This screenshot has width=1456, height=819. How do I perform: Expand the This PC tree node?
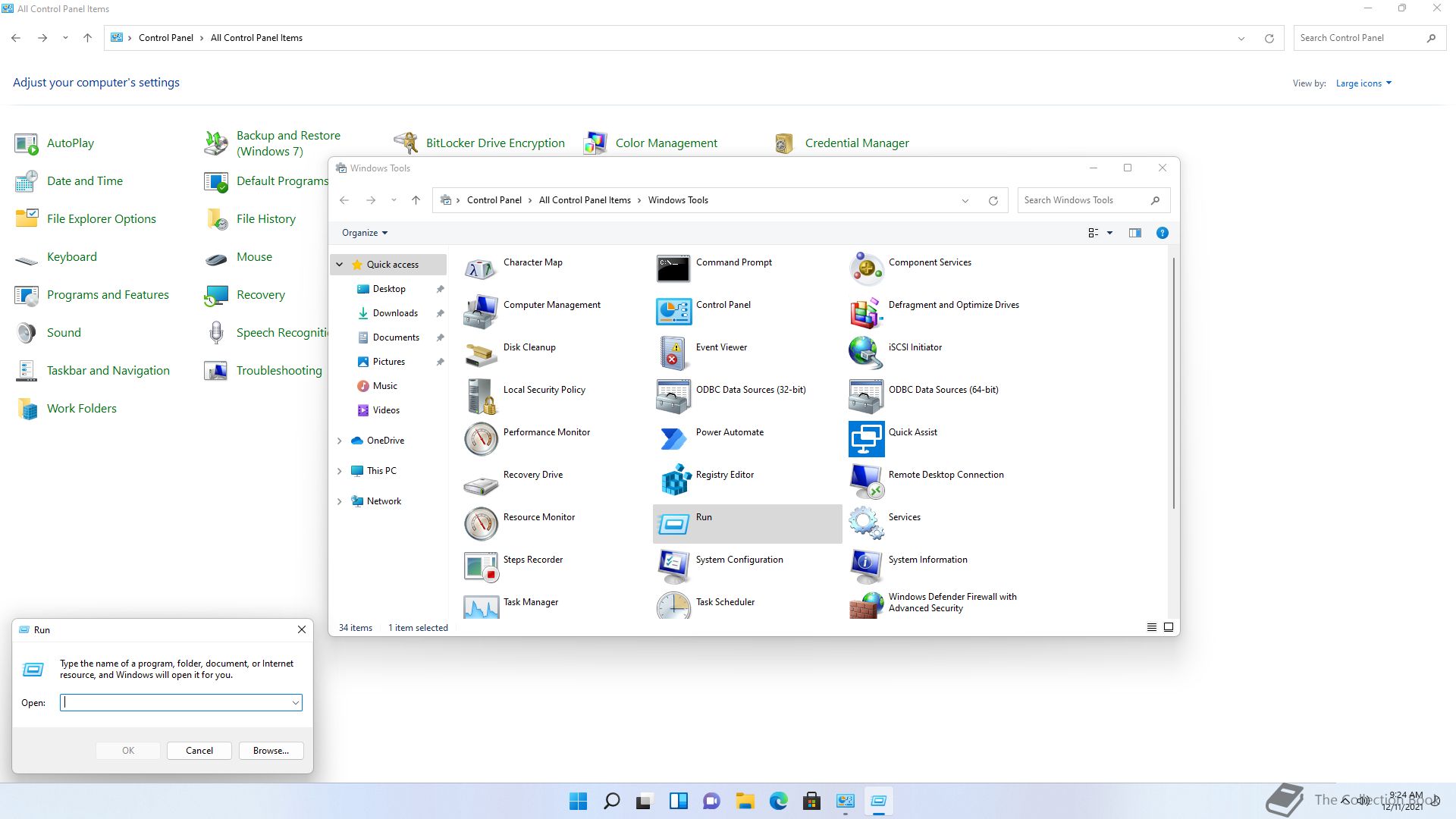tap(339, 471)
